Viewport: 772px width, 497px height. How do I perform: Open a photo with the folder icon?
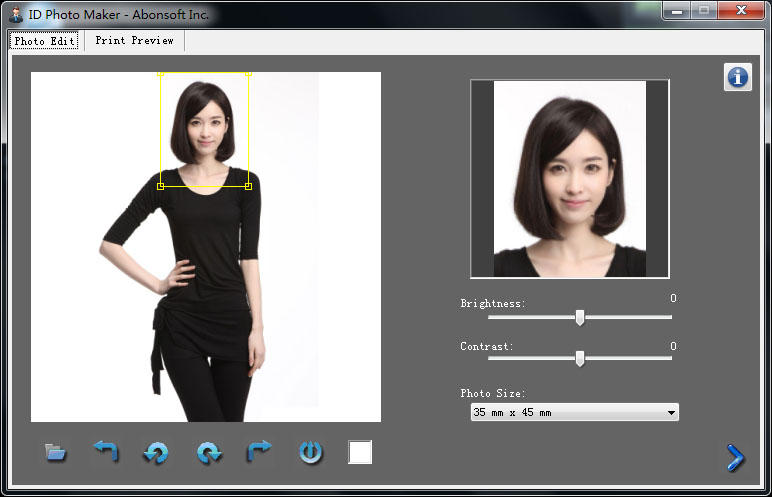55,452
